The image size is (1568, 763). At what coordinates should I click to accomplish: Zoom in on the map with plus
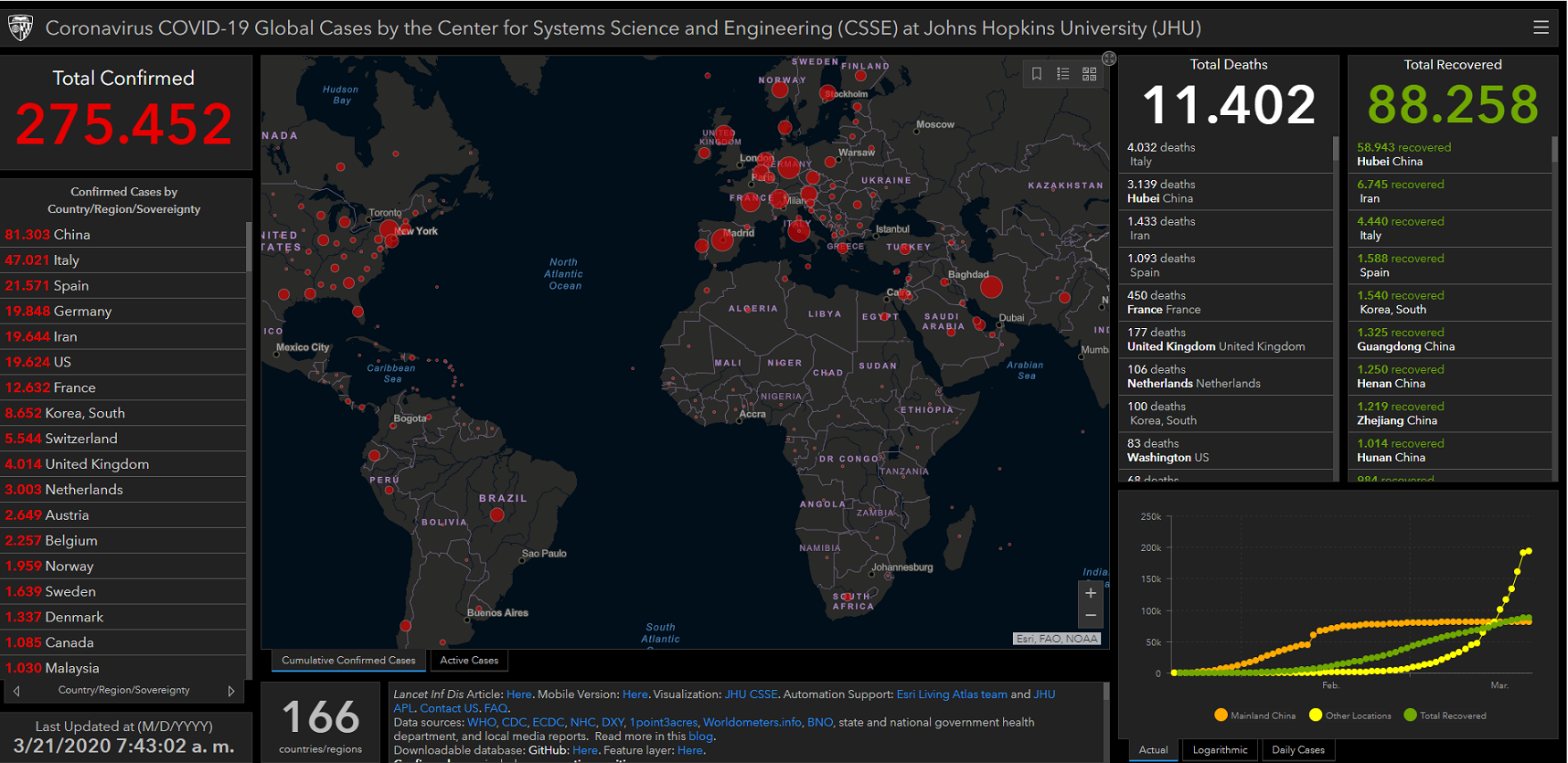point(1090,593)
